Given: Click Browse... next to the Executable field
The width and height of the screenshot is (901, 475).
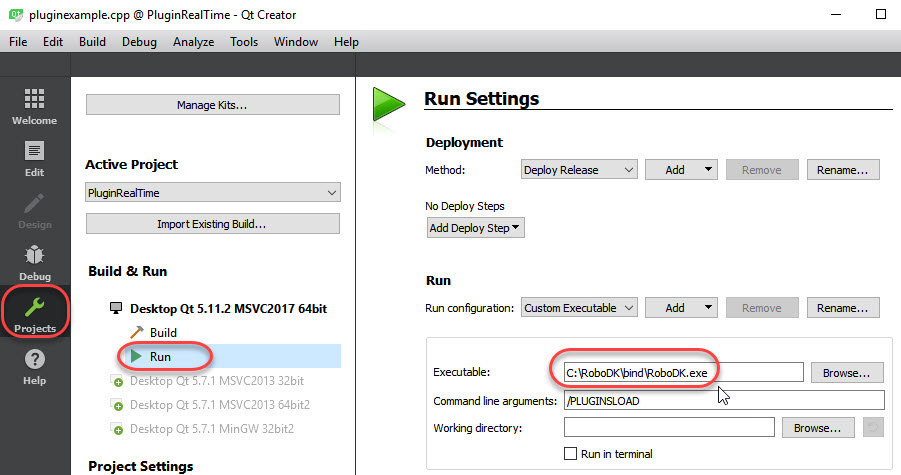Looking at the screenshot, I should (847, 373).
